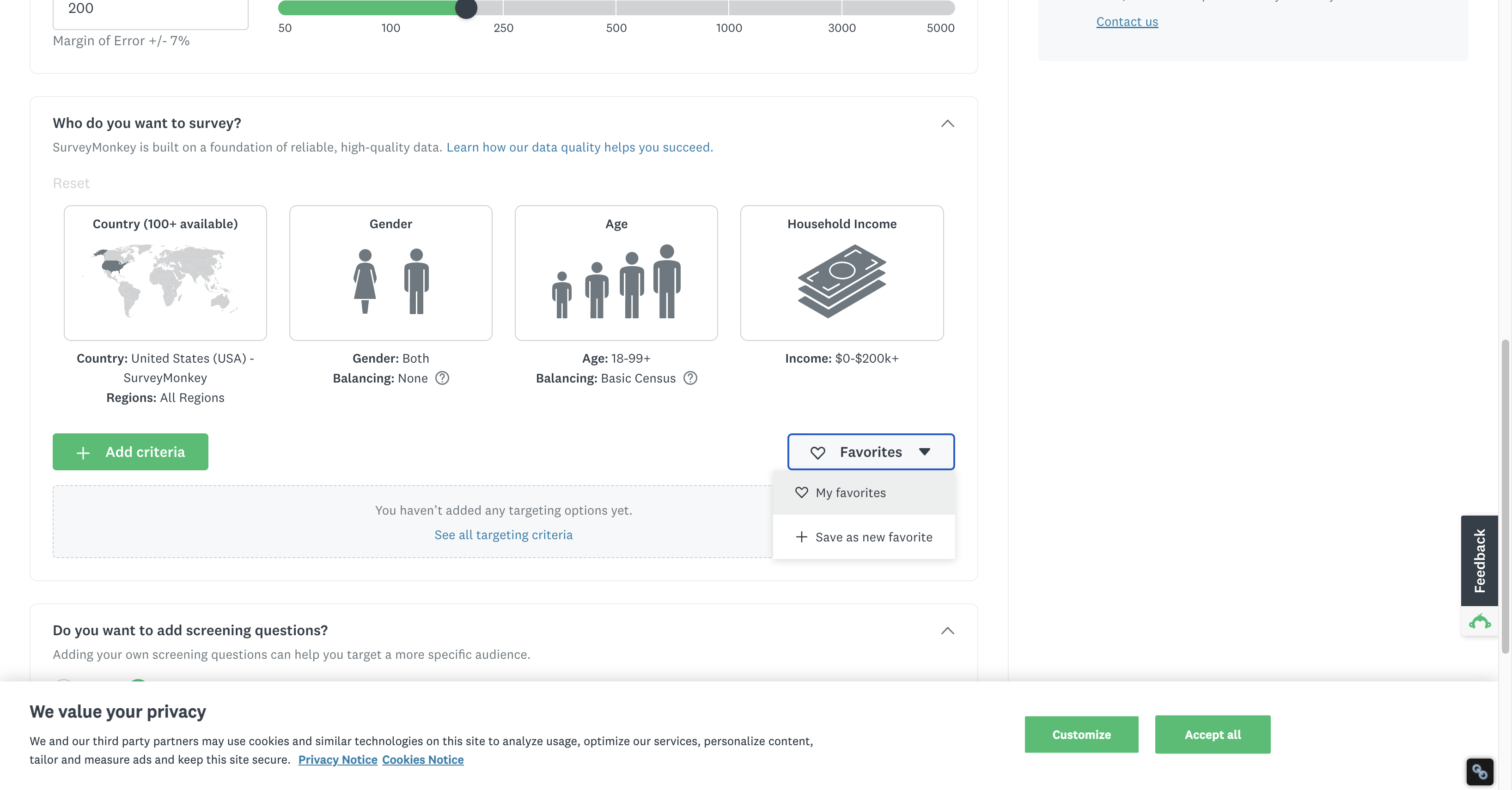Click the page vertical scrollbar
This screenshot has width=1512, height=790.
(x=1505, y=496)
